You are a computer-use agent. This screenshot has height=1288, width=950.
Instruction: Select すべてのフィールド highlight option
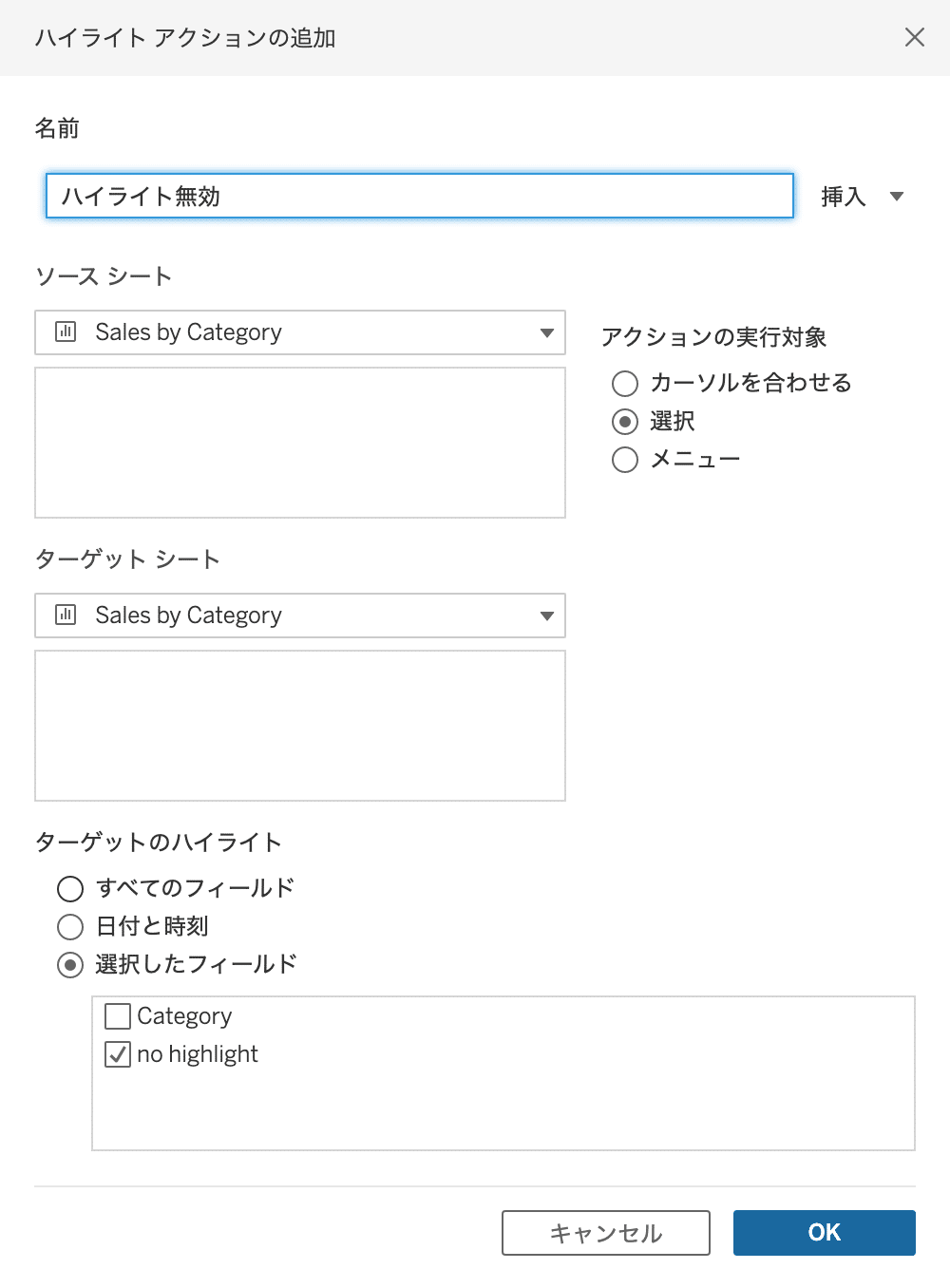click(x=69, y=889)
